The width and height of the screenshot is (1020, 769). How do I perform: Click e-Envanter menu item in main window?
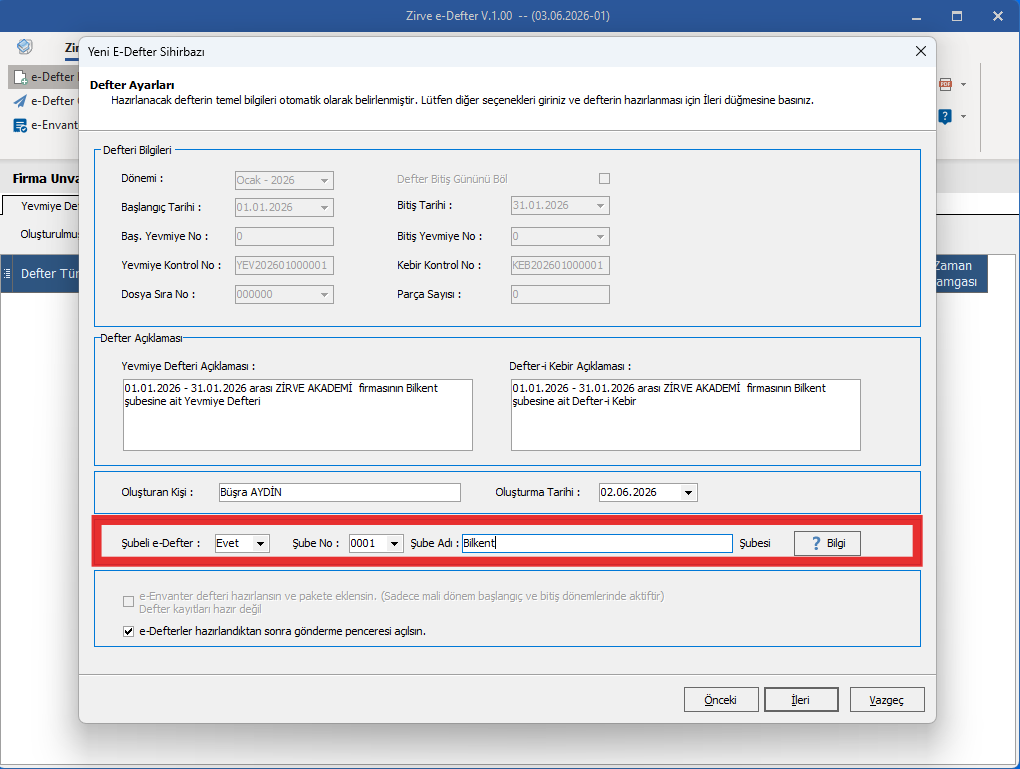44,125
